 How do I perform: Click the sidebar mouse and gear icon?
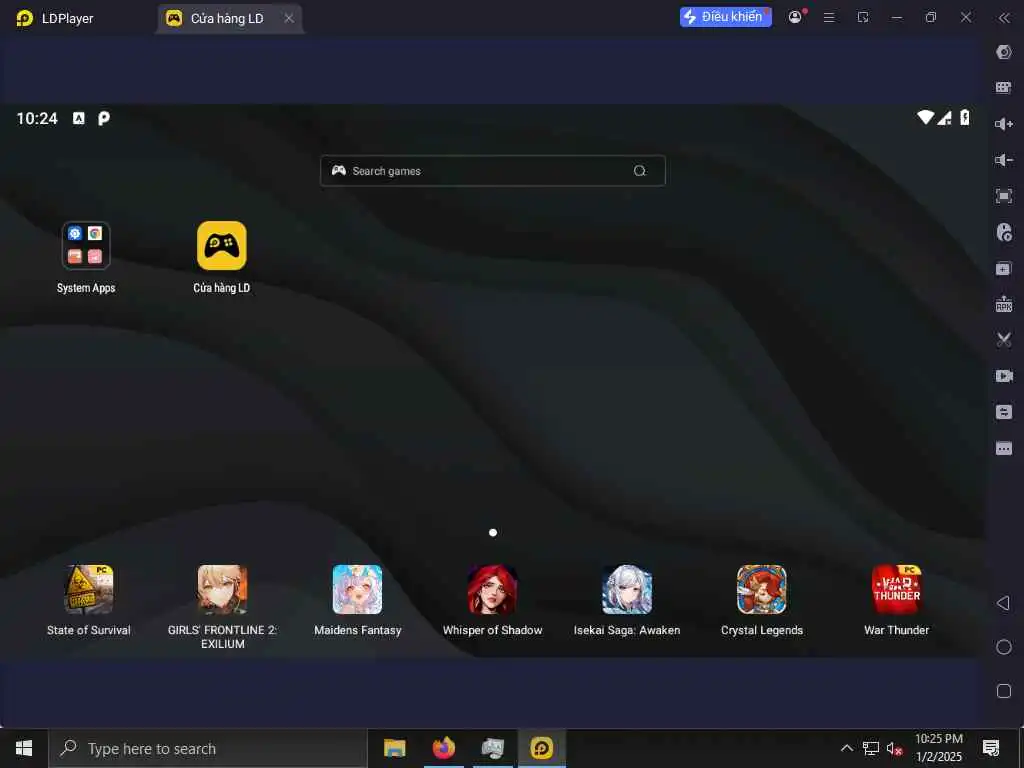pos(1004,232)
